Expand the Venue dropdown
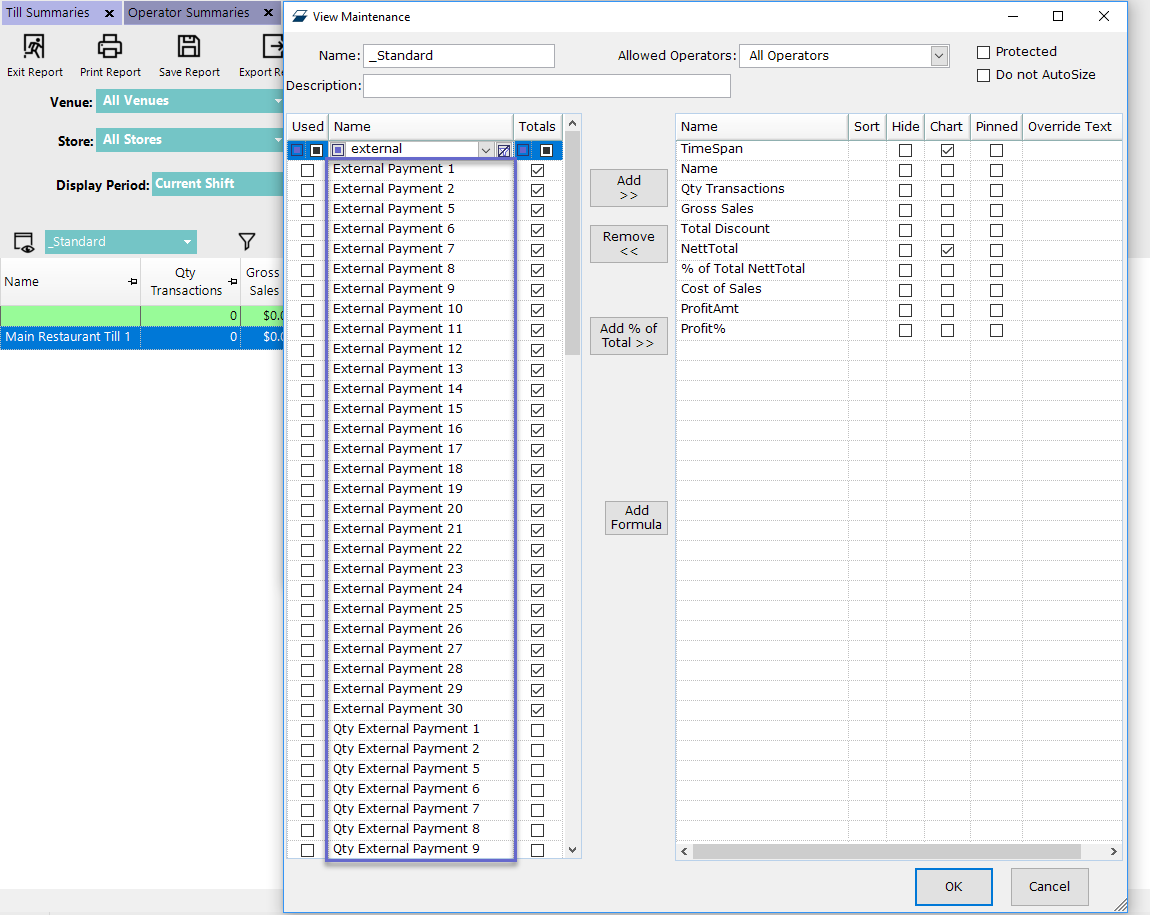Image resolution: width=1150 pixels, height=915 pixels. point(277,101)
